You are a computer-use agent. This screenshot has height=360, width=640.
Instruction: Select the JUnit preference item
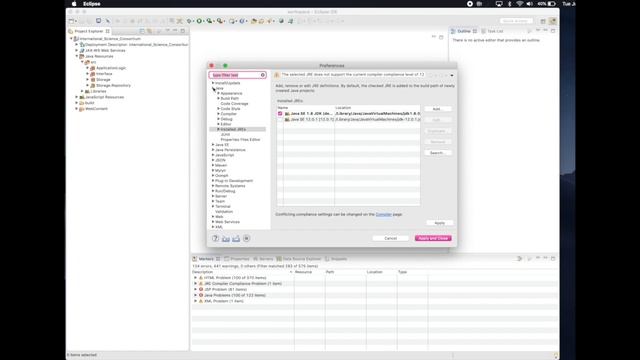(225, 134)
